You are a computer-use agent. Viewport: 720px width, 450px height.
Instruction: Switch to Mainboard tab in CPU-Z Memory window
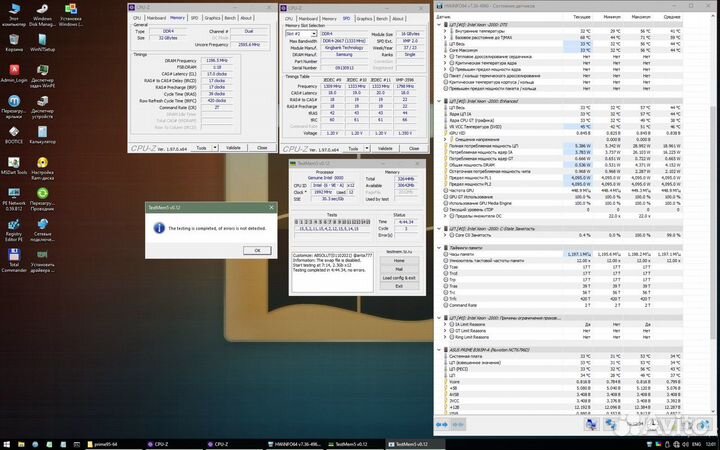156,18
